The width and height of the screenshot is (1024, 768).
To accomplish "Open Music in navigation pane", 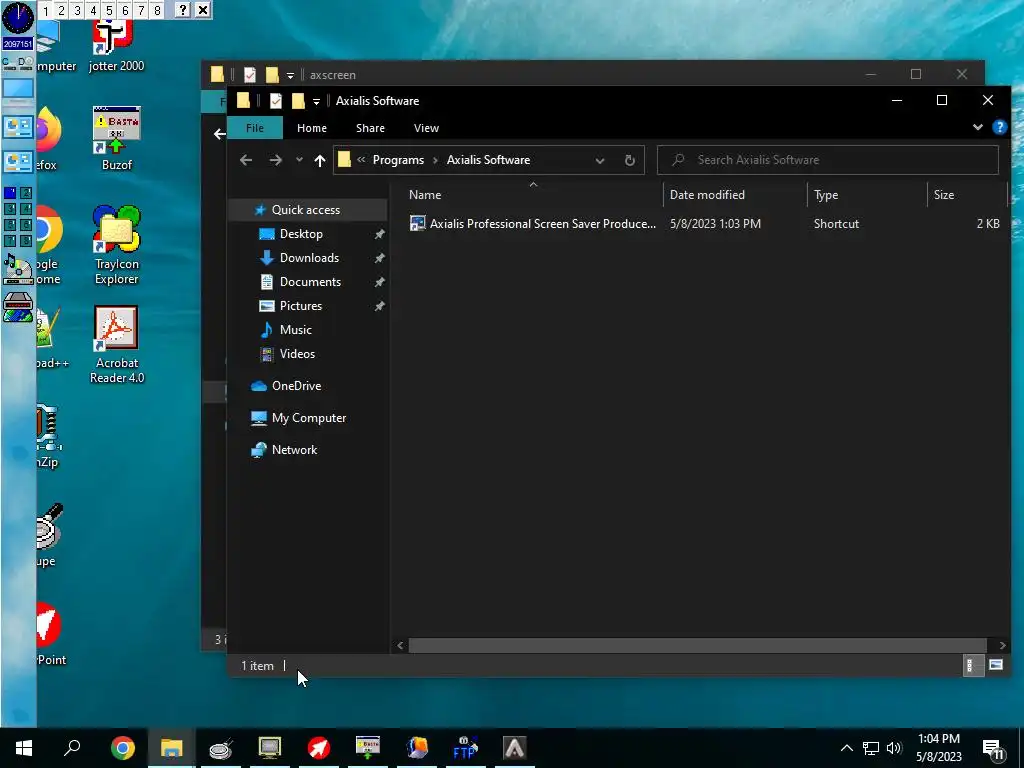I will (x=307, y=330).
